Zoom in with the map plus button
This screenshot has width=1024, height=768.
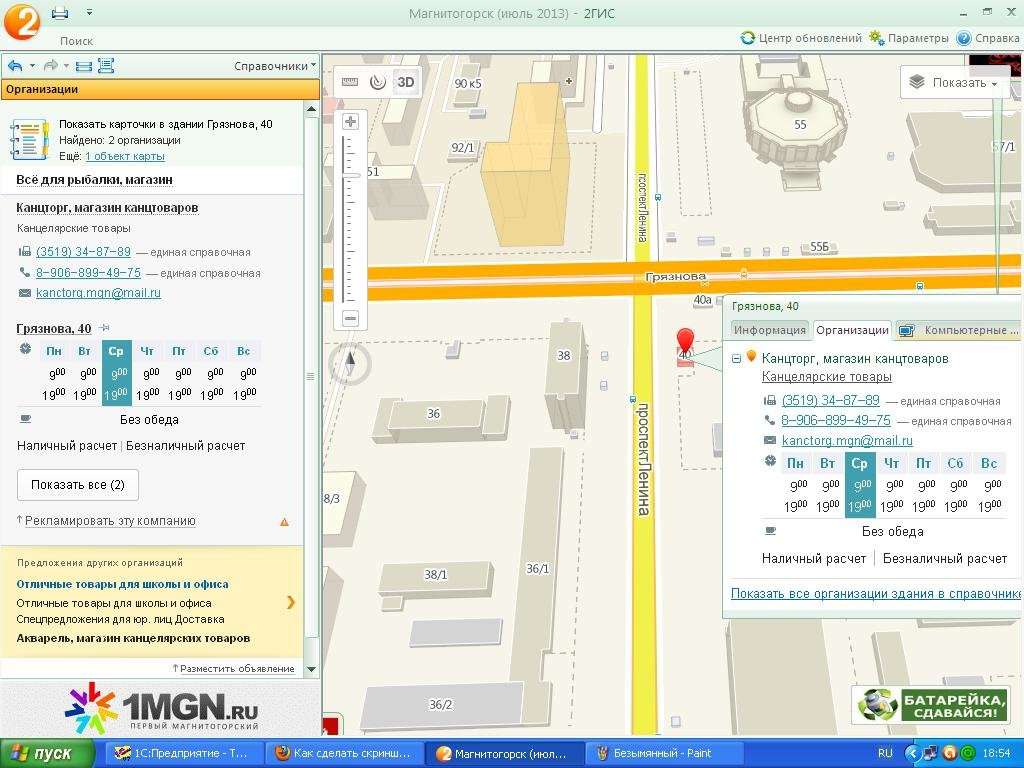(351, 121)
